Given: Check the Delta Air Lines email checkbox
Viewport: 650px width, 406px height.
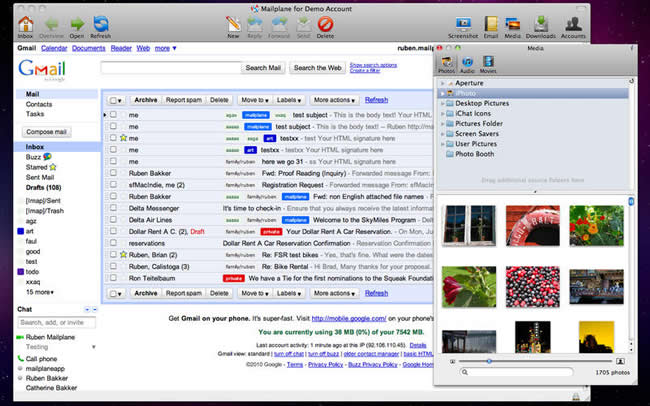Looking at the screenshot, I should coord(113,221).
